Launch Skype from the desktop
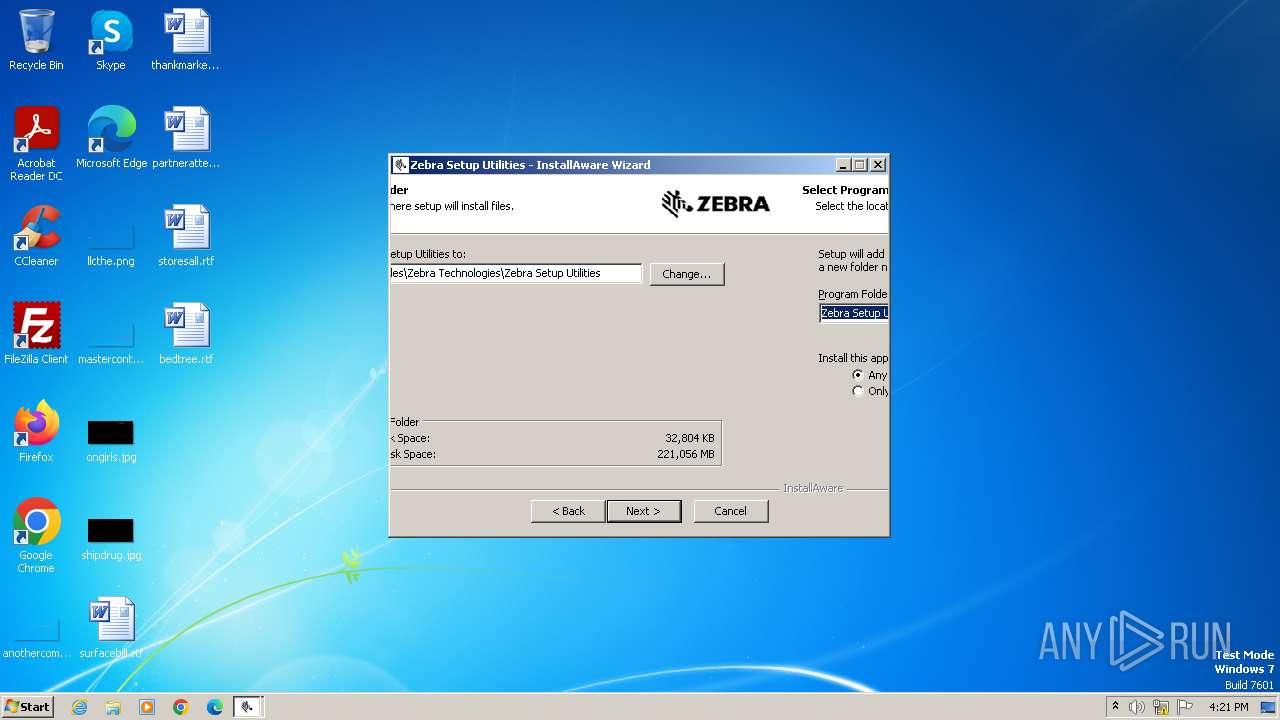1280x720 pixels. tap(110, 40)
